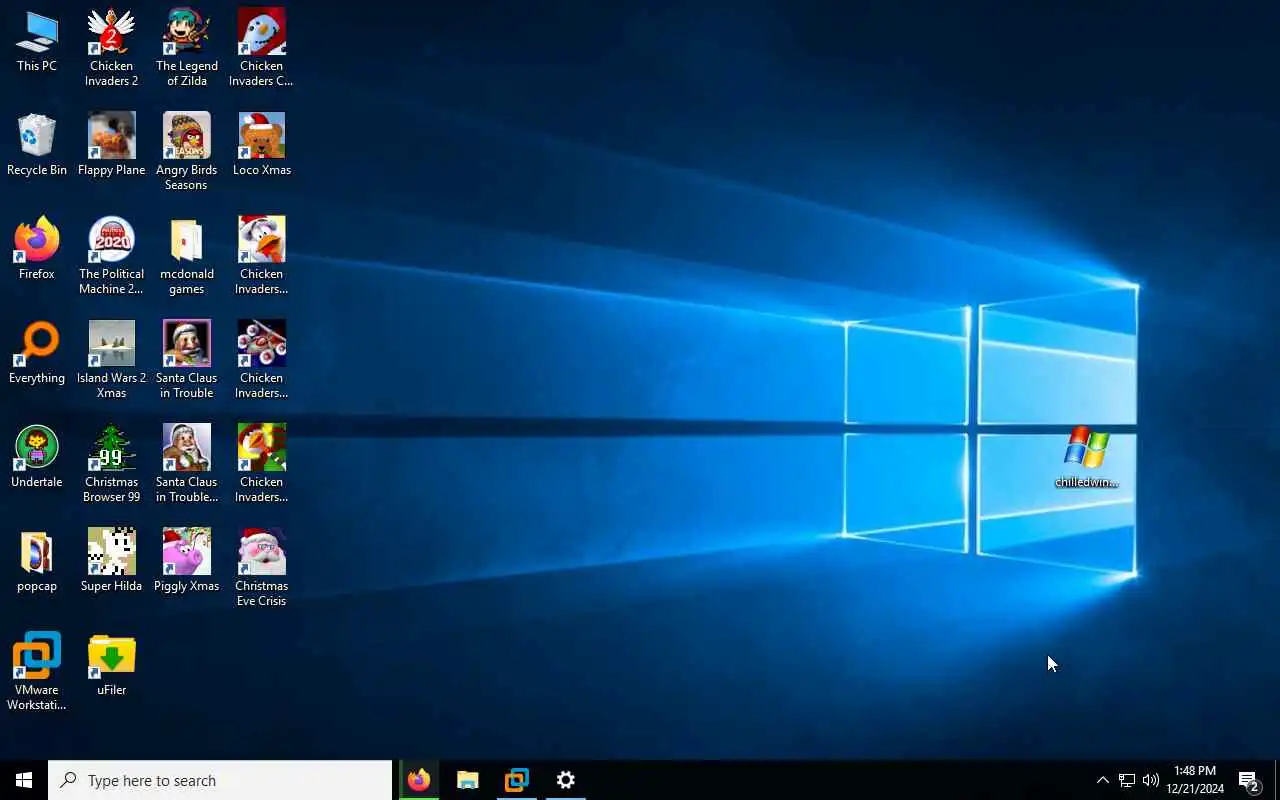This screenshot has height=800, width=1280.
Task: Open the Action Center notifications
Action: 1249,780
